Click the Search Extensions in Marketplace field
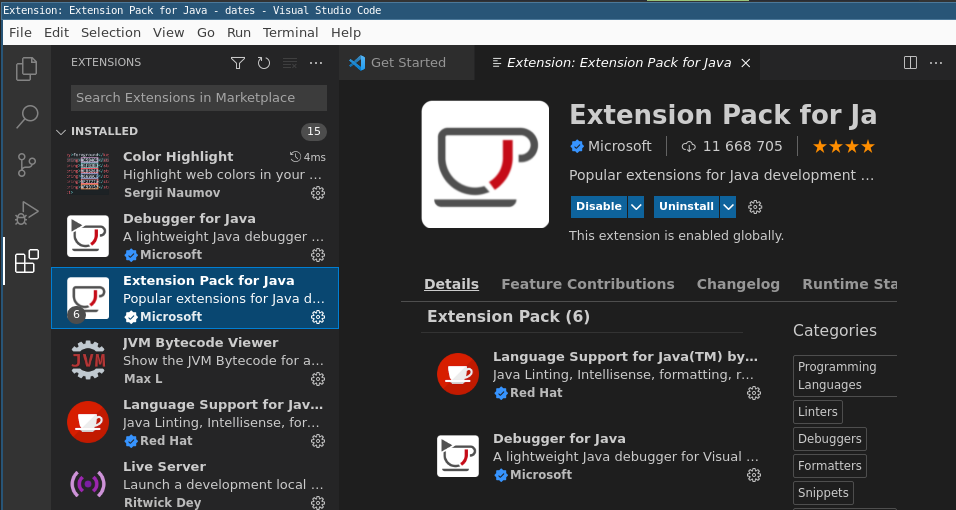 (198, 98)
